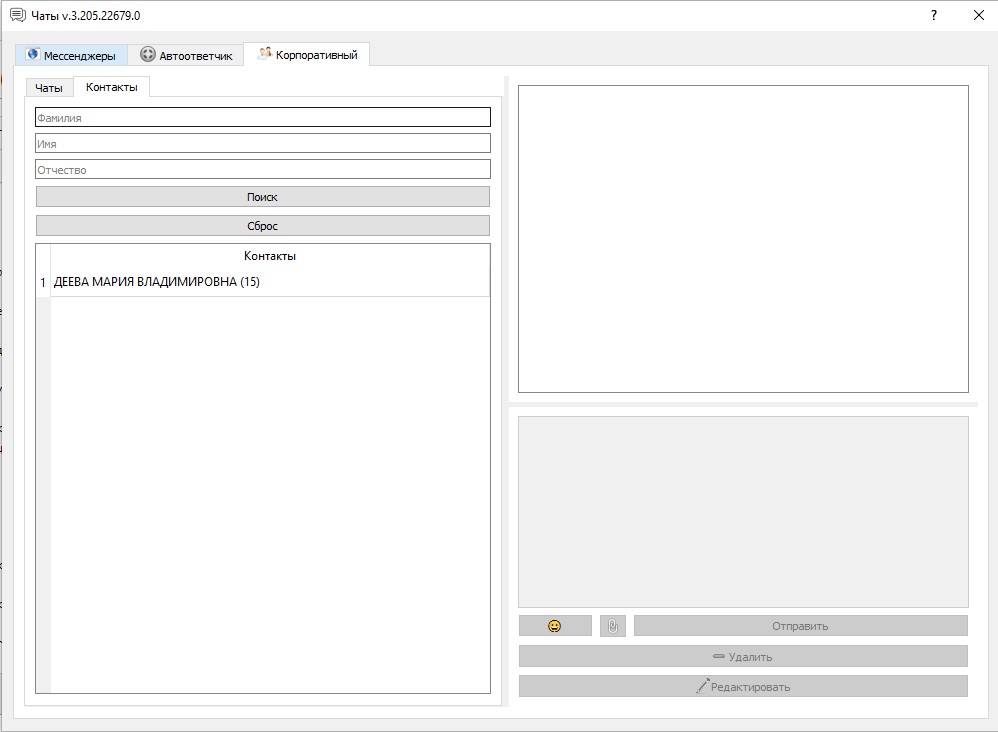Click the people icon on Корпоративный tab
This screenshot has height=732, width=998.
coord(265,53)
